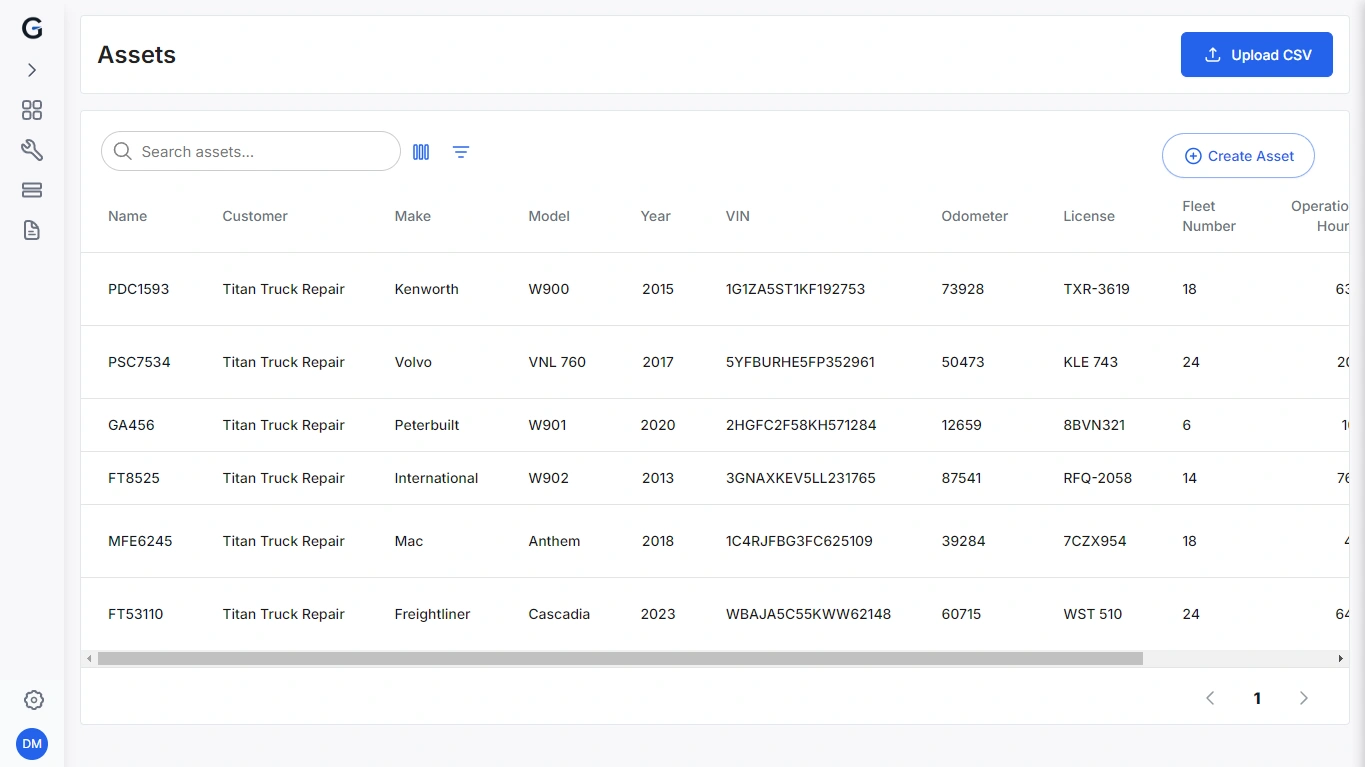The image size is (1365, 767).
Task: Select asset PDC1593
Action: (139, 289)
